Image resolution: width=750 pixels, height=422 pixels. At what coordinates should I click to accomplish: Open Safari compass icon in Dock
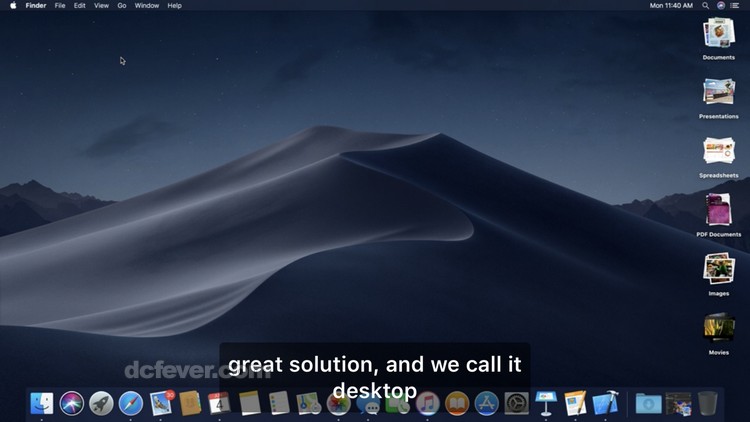pyautogui.click(x=131, y=403)
